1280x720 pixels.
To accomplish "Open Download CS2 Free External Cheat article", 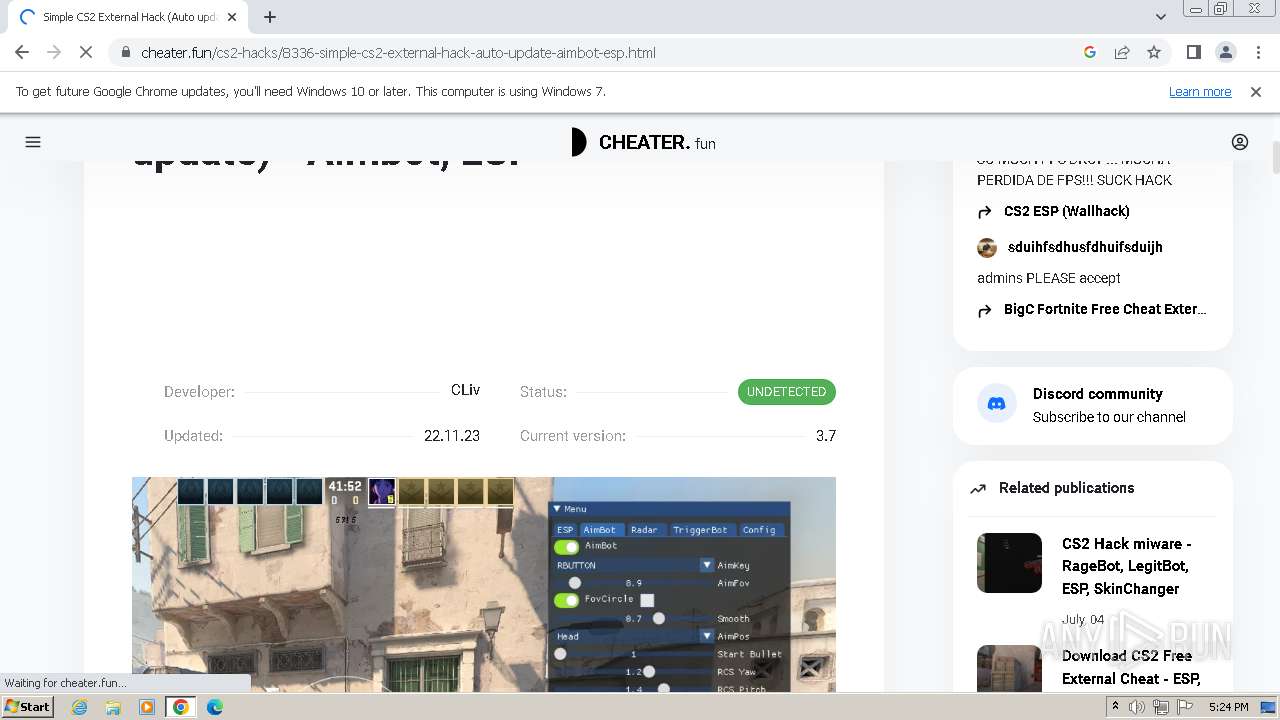I will [1131, 667].
